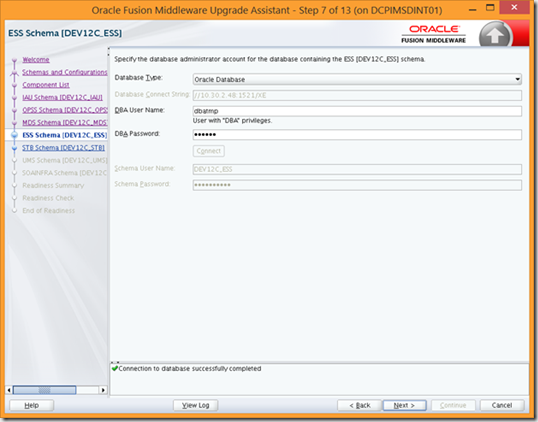Open the Component List step

click(x=46, y=85)
